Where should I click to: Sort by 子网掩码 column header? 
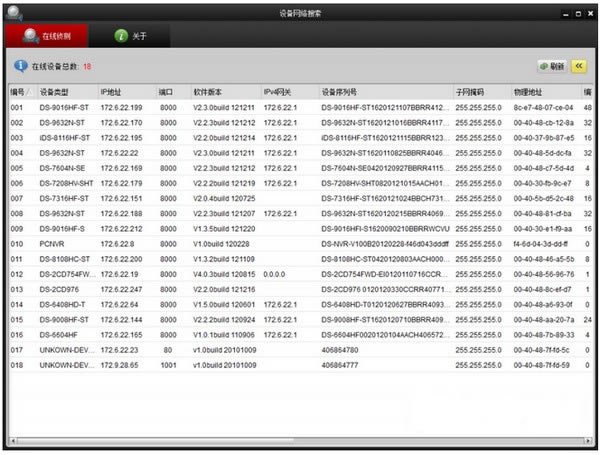pos(482,92)
